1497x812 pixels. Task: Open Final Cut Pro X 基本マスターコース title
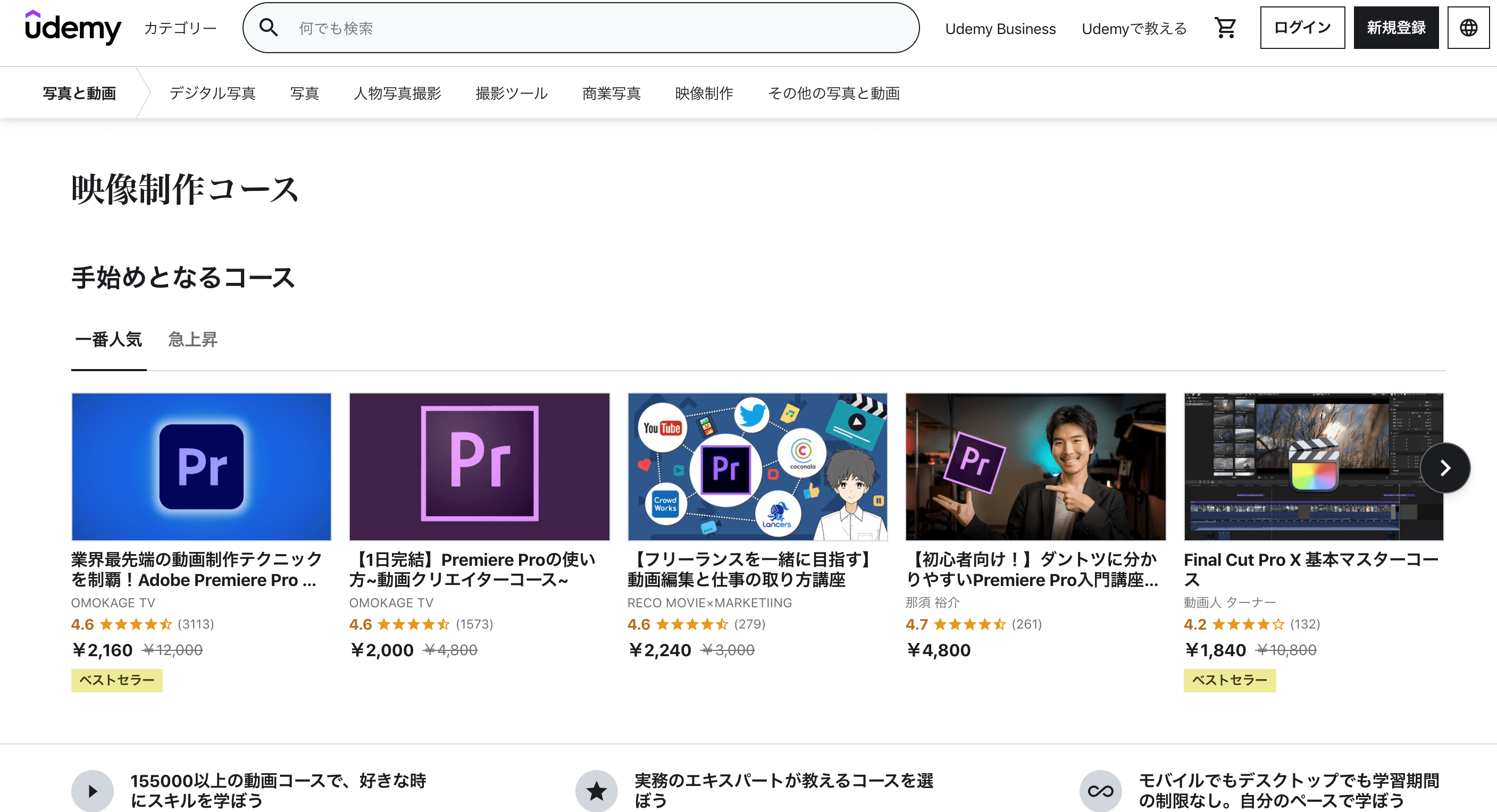pyautogui.click(x=1311, y=570)
